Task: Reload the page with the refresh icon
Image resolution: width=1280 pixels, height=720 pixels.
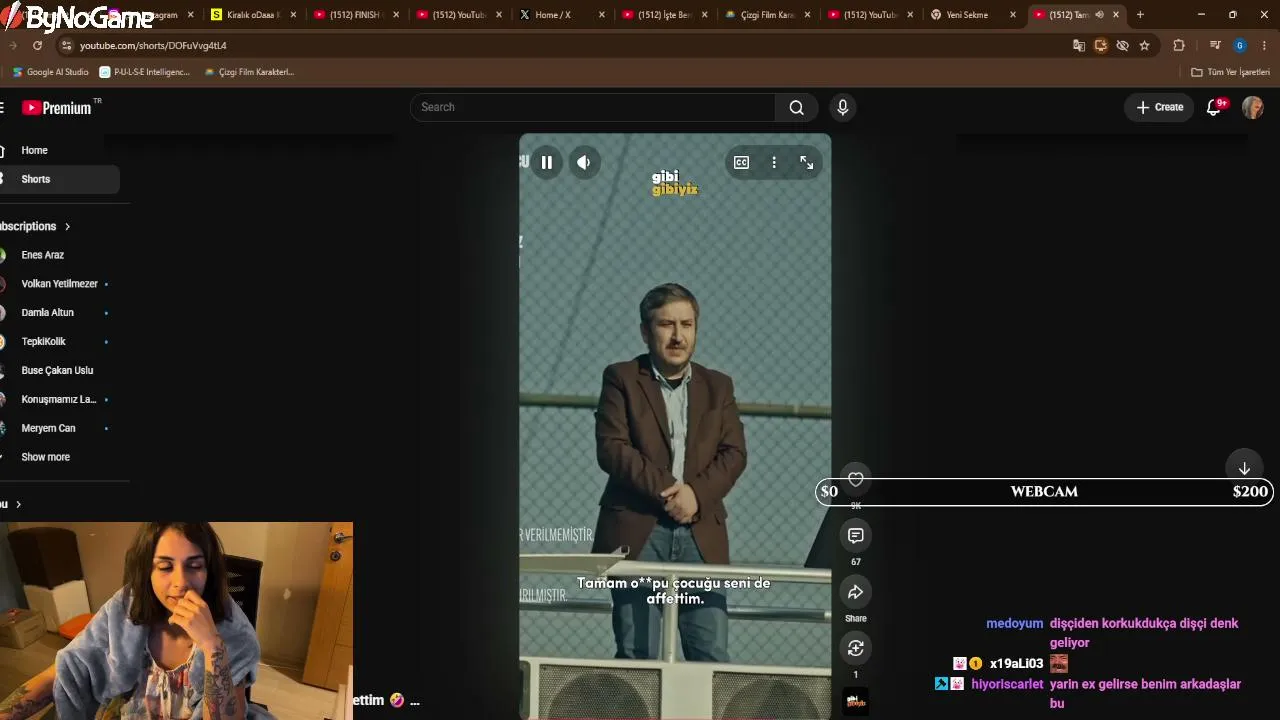Action: pos(38,45)
